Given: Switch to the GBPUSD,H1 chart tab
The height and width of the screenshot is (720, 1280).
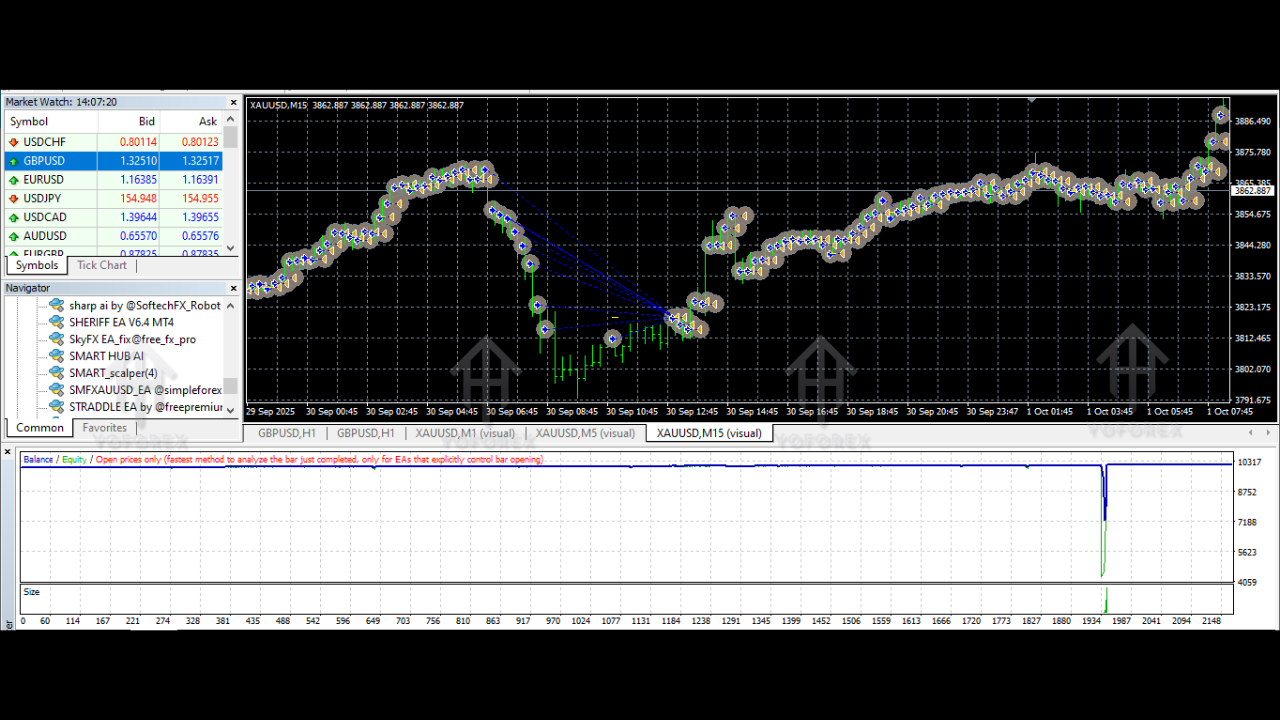Looking at the screenshot, I should 285,433.
